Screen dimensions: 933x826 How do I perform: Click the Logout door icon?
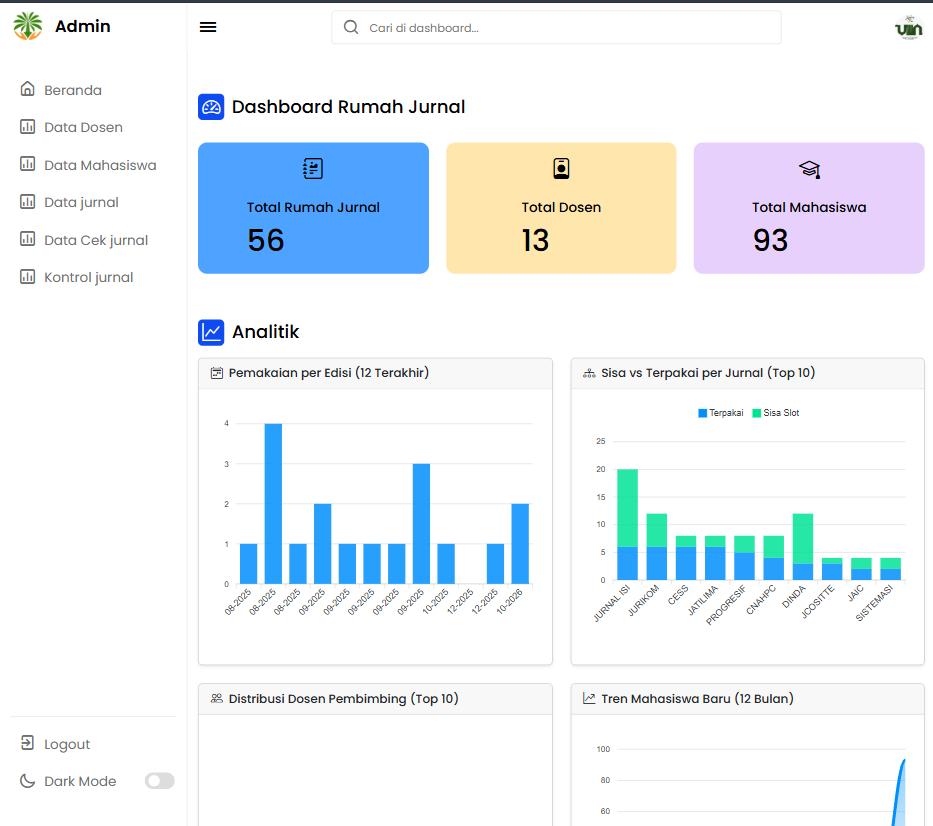pyautogui.click(x=27, y=743)
